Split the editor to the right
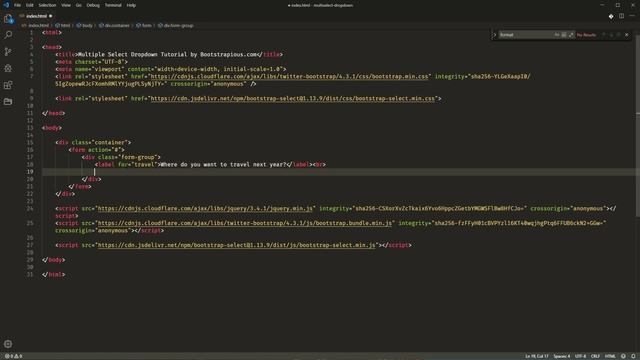Image resolution: width=640 pixels, height=360 pixels. (x=621, y=16)
